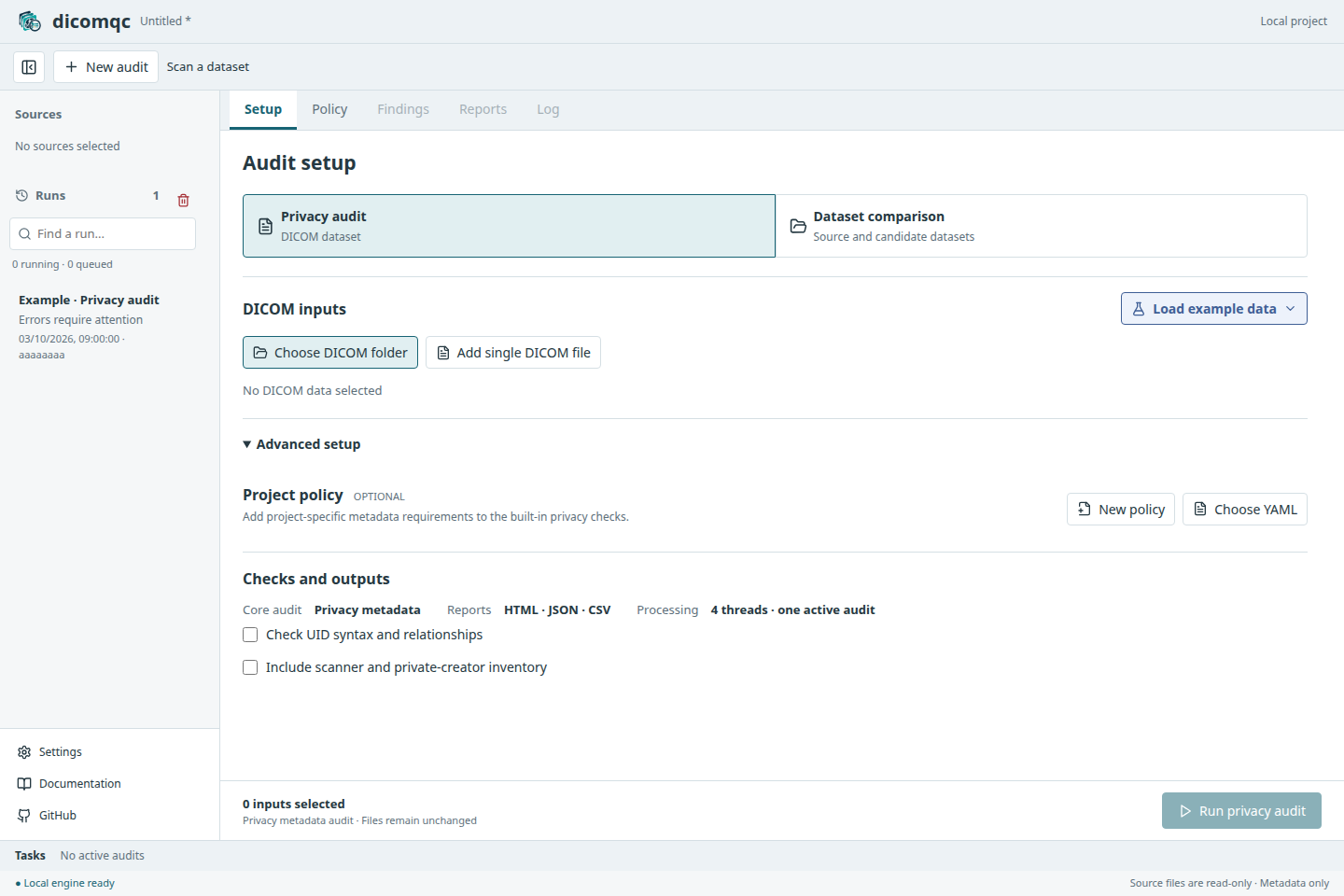The image size is (1344, 896).
Task: Click the No active audits text
Action: pos(103,856)
